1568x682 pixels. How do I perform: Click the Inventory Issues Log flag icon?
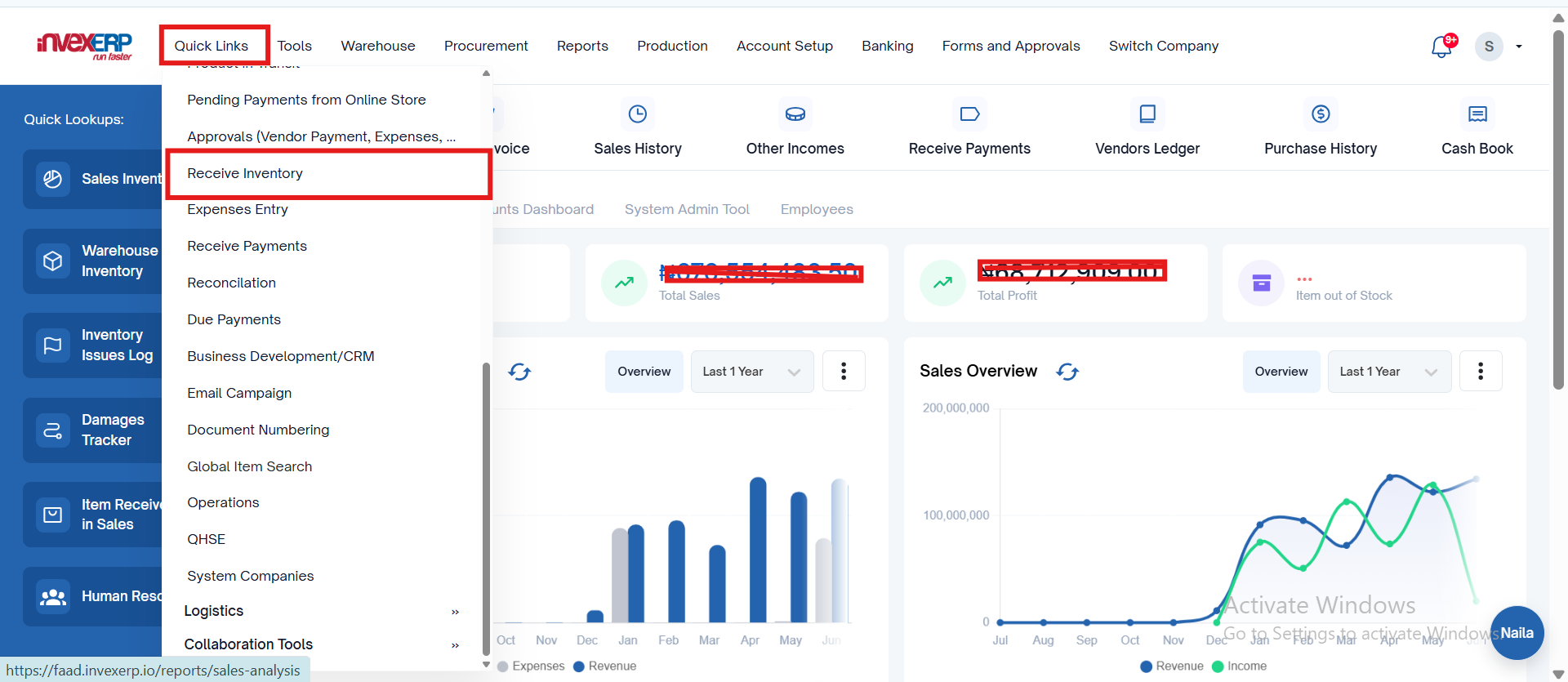tap(53, 345)
